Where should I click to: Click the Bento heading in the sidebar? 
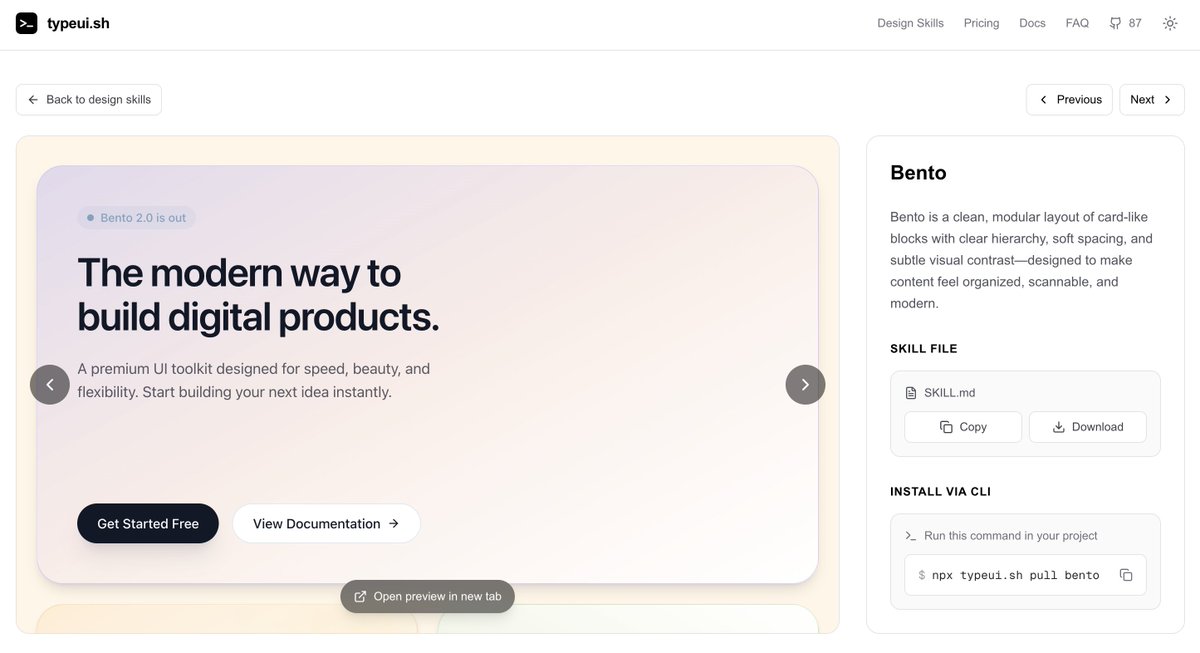click(918, 173)
